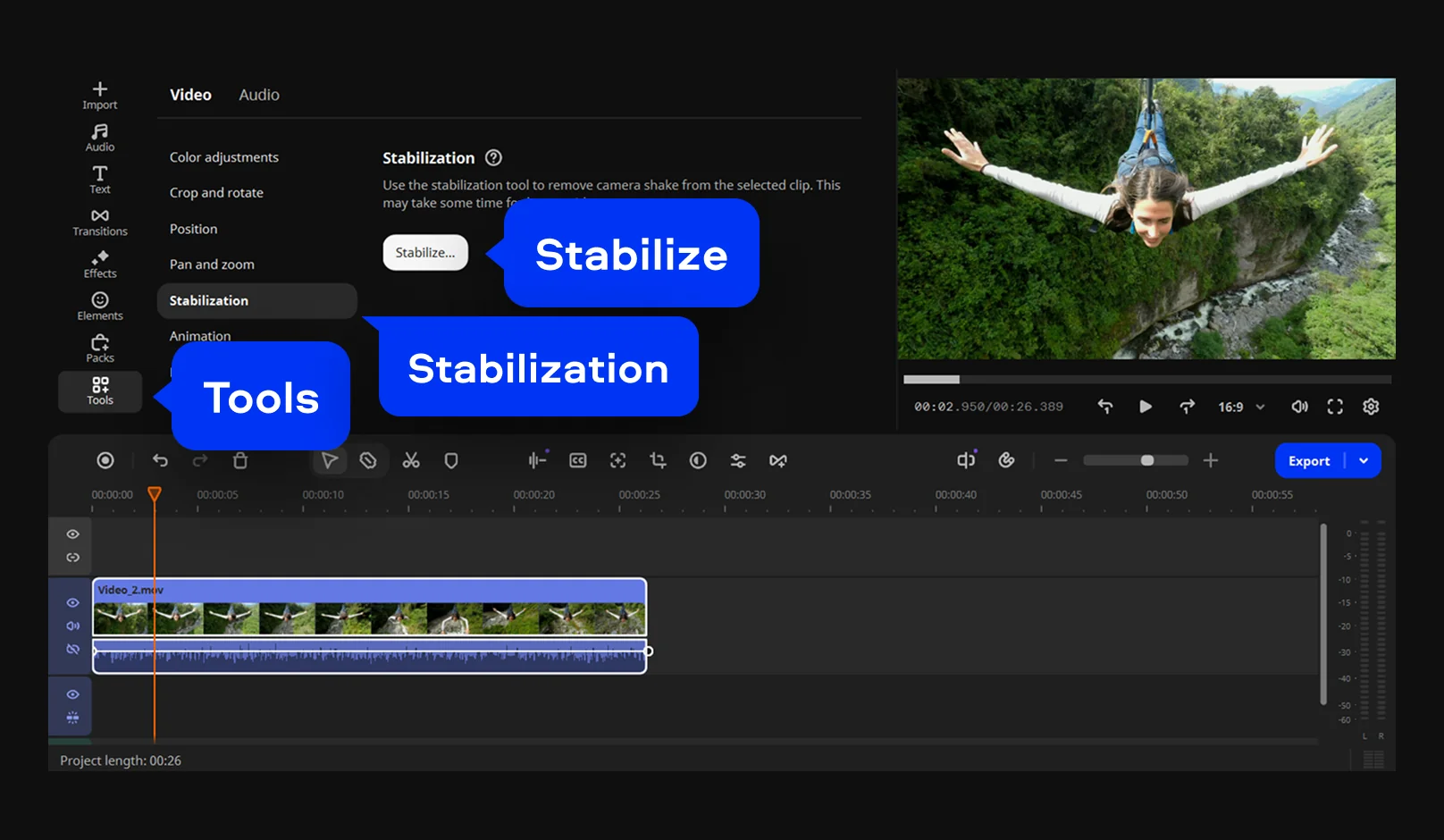The image size is (1444, 840).
Task: Mute the video track audio
Action: coord(73,626)
